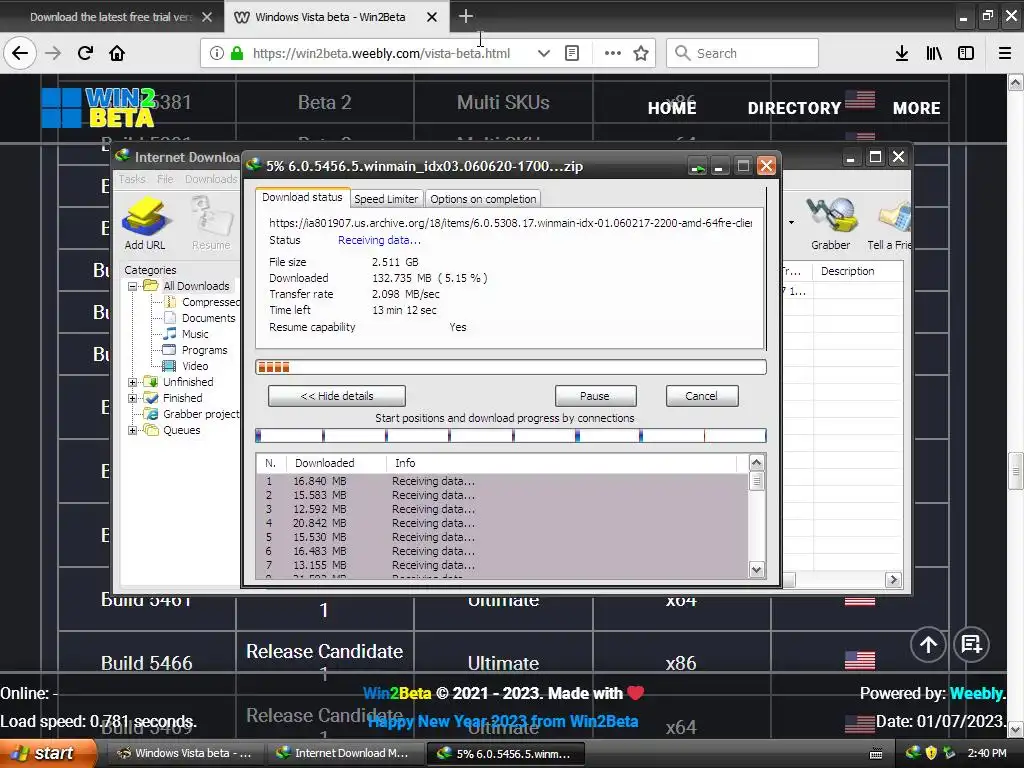Image resolution: width=1024 pixels, height=768 pixels.
Task: Cancel the download
Action: 701,396
